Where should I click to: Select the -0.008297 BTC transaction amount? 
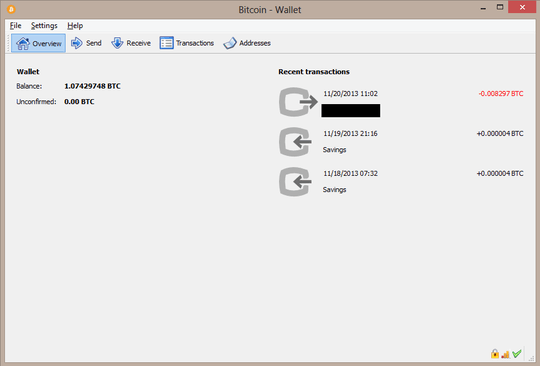tap(501, 94)
